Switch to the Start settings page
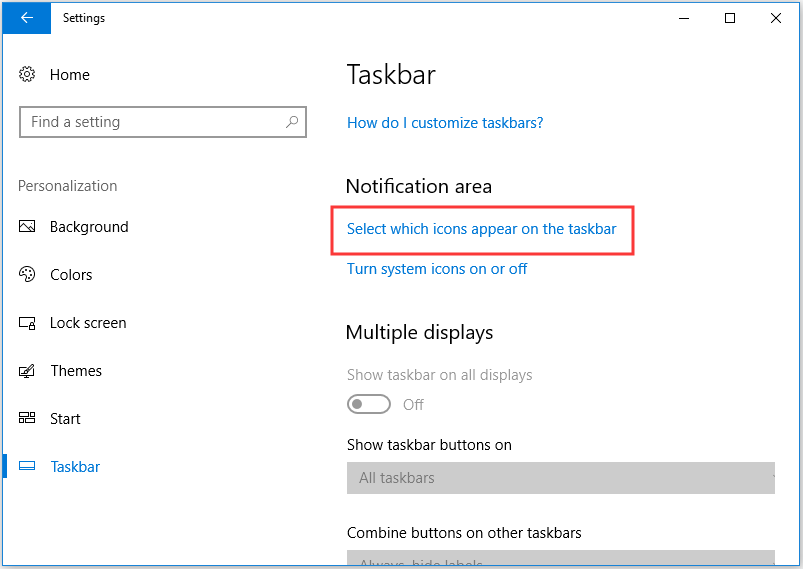803x569 pixels. pyautogui.click(x=65, y=419)
